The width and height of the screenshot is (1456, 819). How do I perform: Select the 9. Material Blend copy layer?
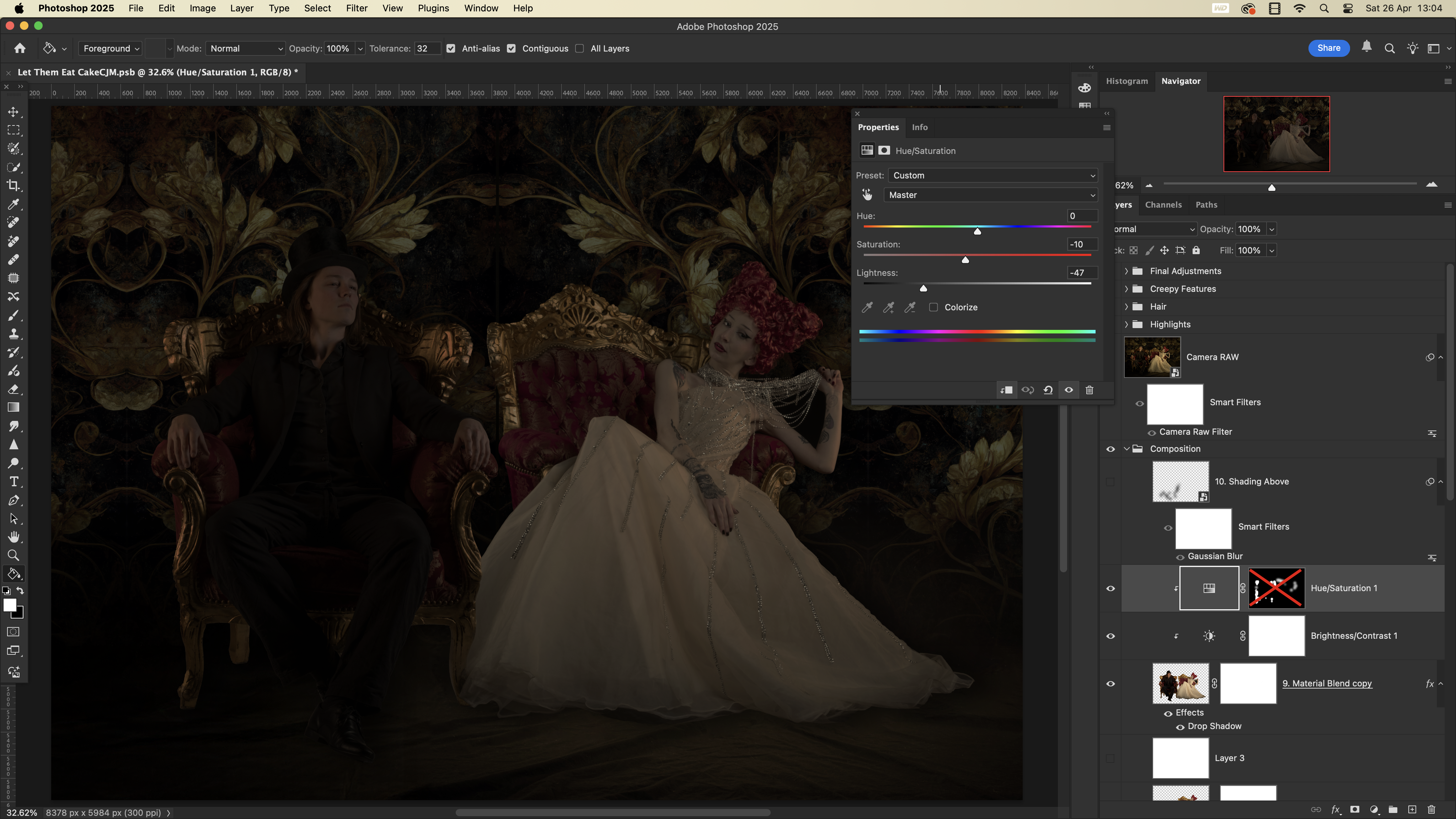1326,683
